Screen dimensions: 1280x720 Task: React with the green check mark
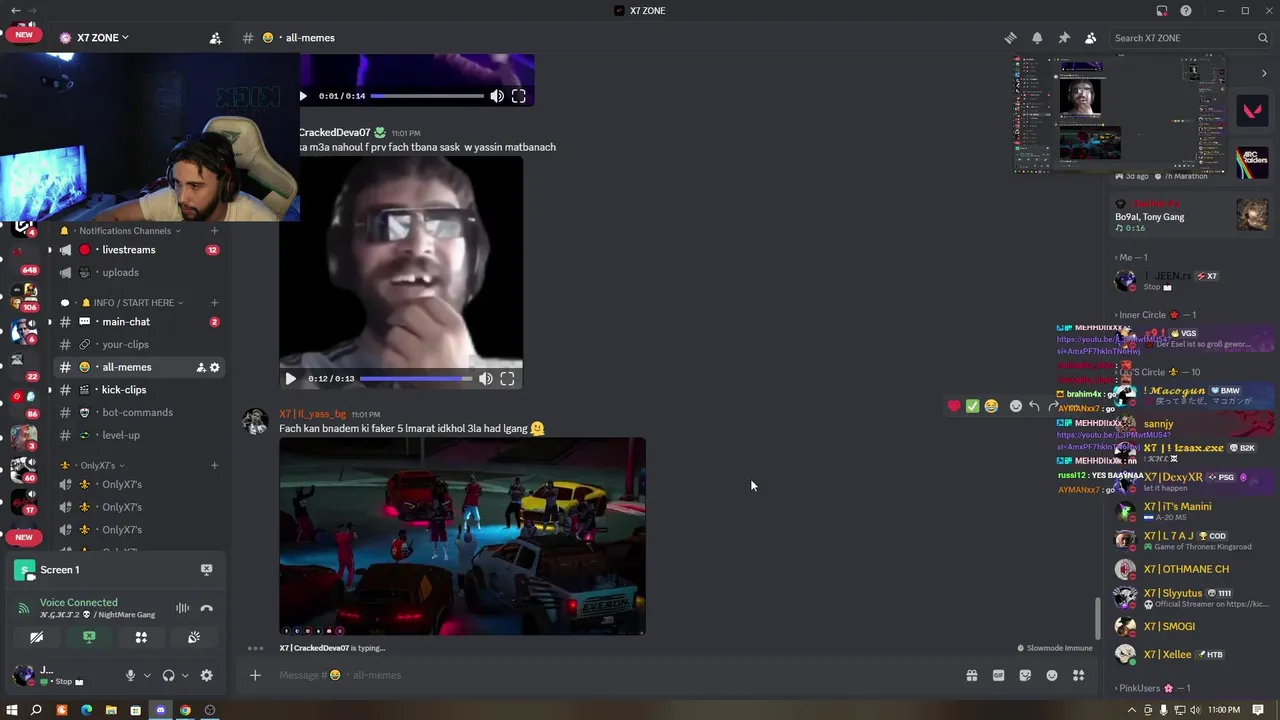pyautogui.click(x=972, y=406)
